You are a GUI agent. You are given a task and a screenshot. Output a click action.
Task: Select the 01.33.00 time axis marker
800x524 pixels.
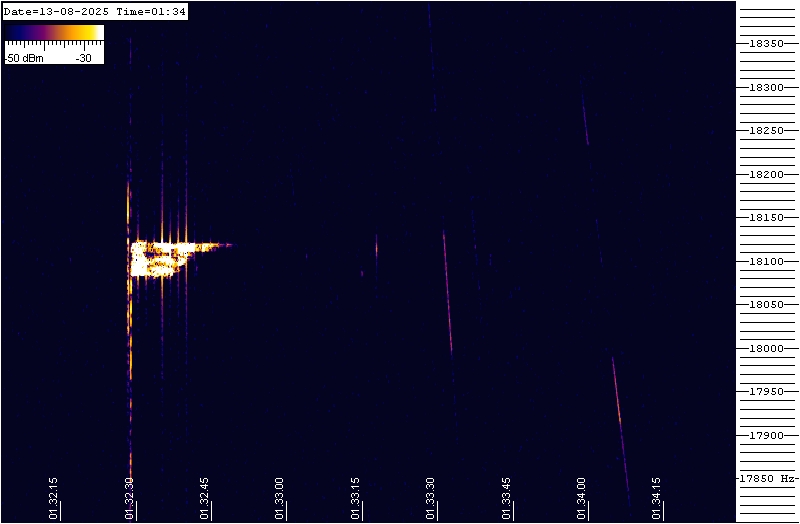(280, 498)
